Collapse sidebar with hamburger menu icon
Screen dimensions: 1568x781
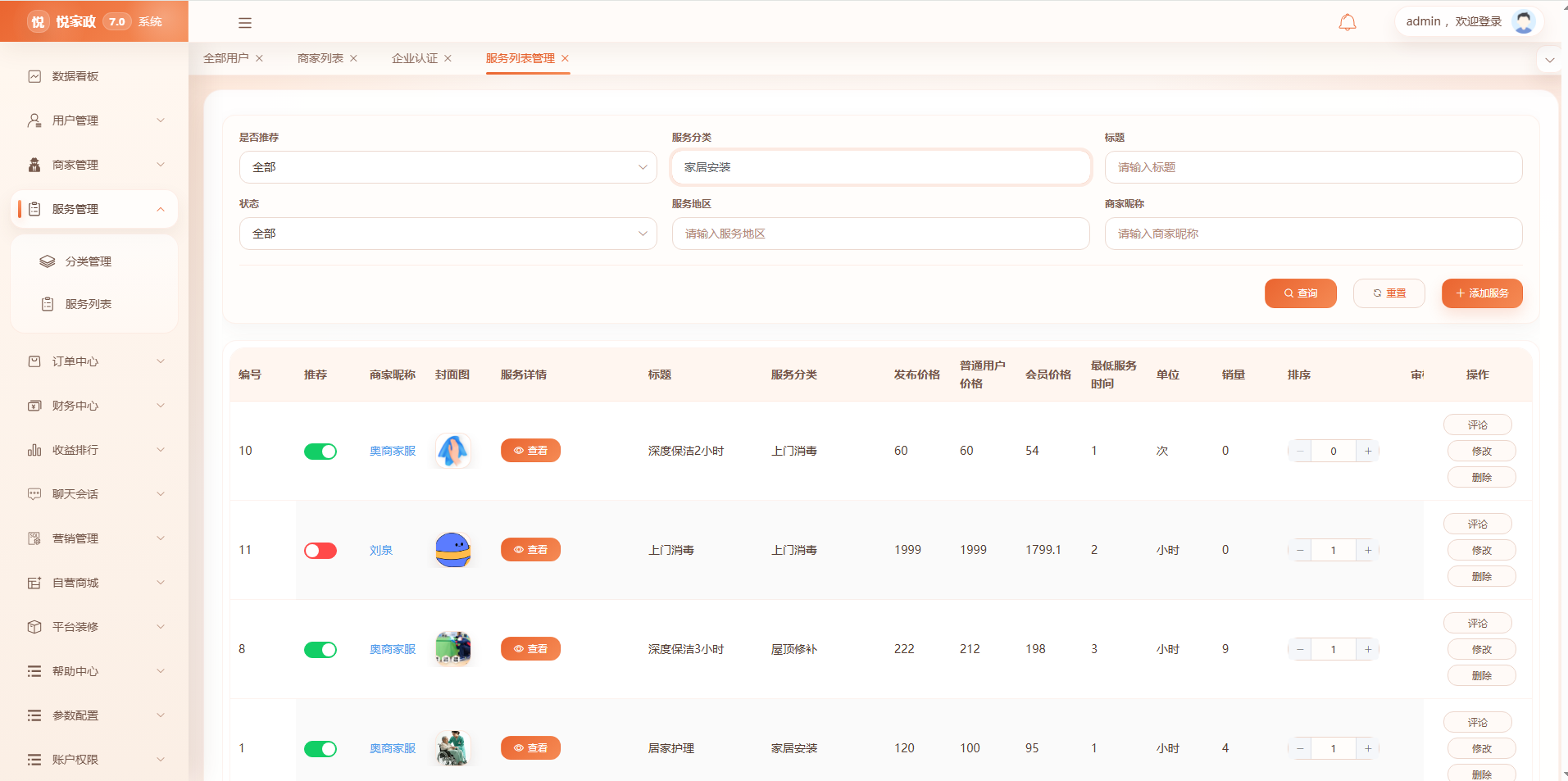click(x=245, y=23)
